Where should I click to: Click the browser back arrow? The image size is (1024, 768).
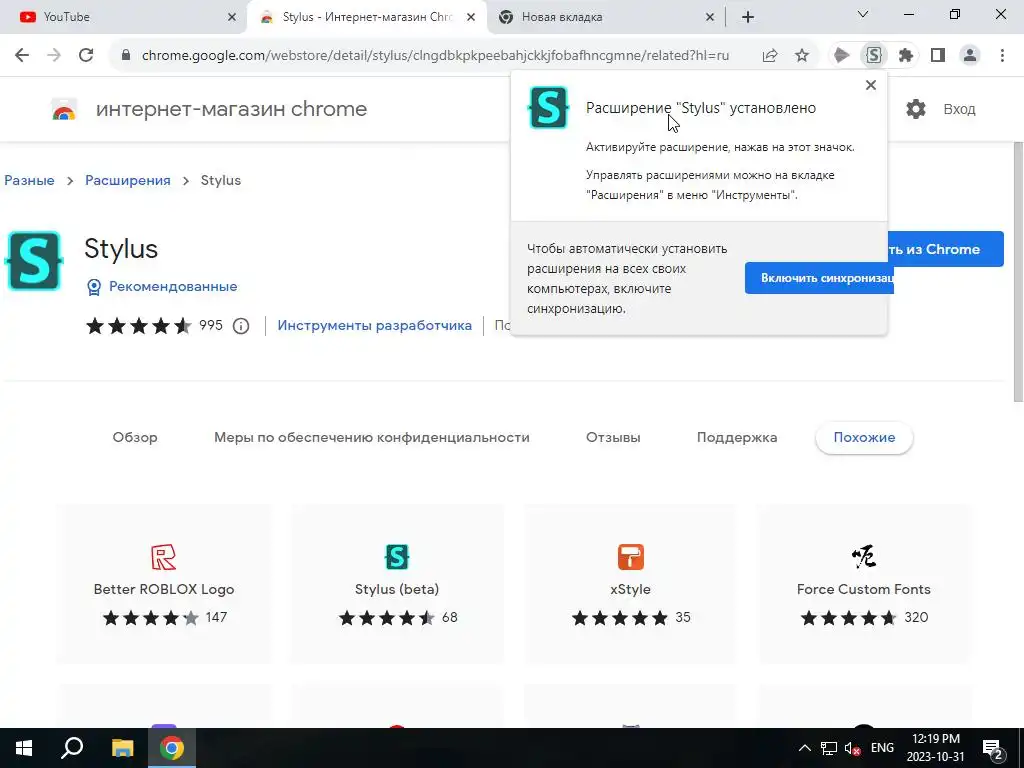(x=22, y=56)
